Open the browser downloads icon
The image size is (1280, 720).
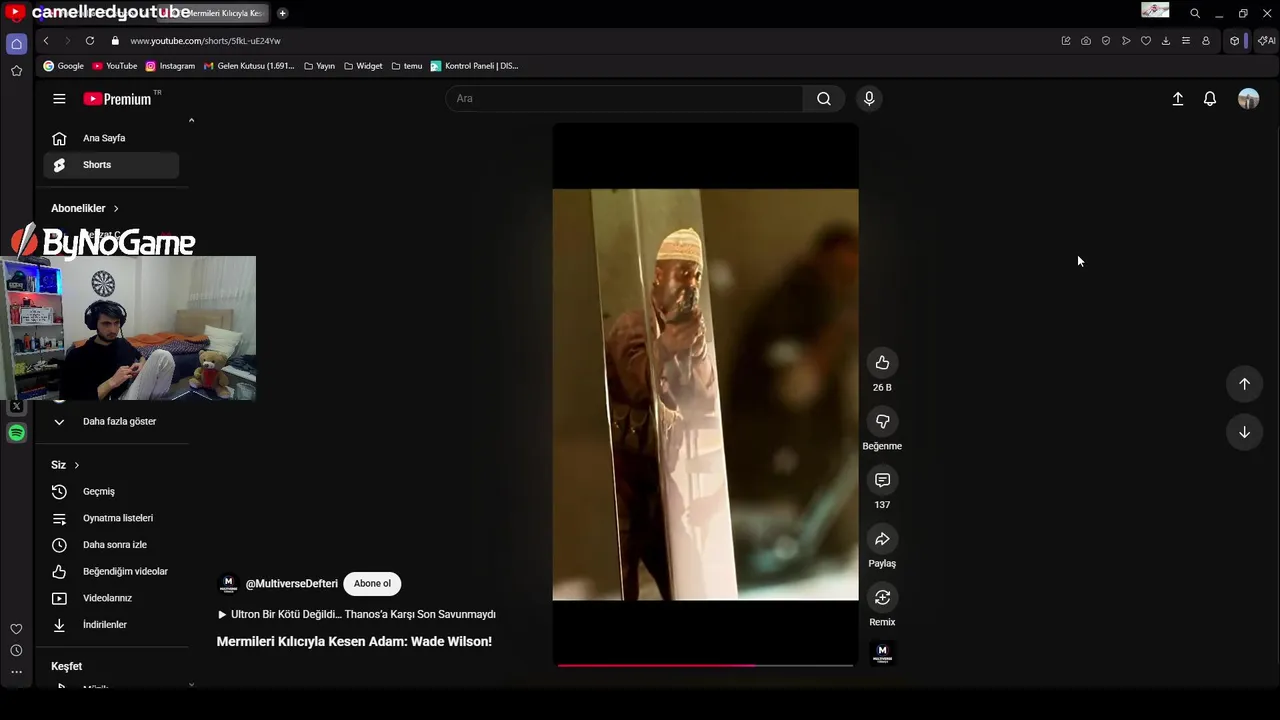pyautogui.click(x=1166, y=41)
